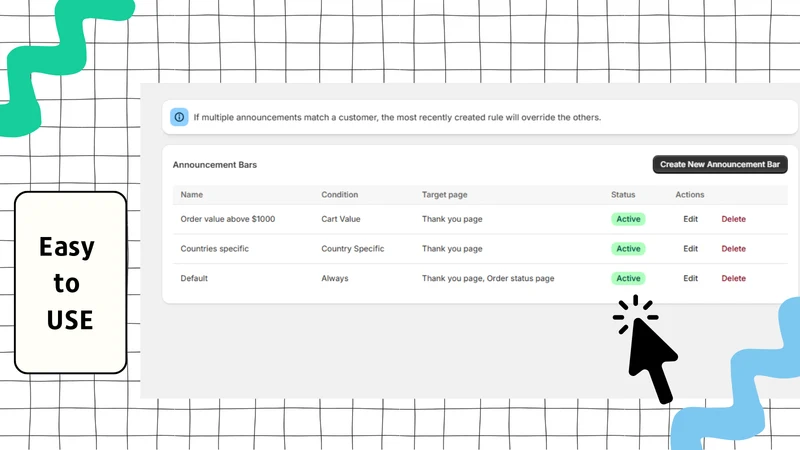The width and height of the screenshot is (800, 450).
Task: Click the 'Announcement Bars' heading
Action: coord(214,165)
